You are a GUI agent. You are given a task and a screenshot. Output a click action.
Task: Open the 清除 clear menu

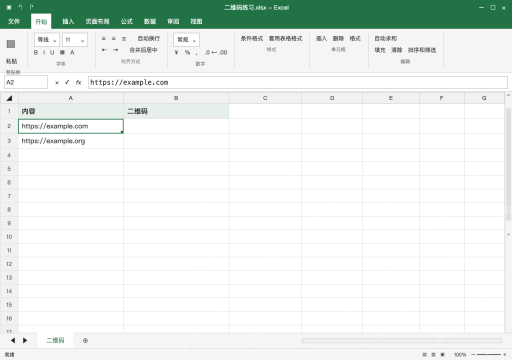[397, 50]
